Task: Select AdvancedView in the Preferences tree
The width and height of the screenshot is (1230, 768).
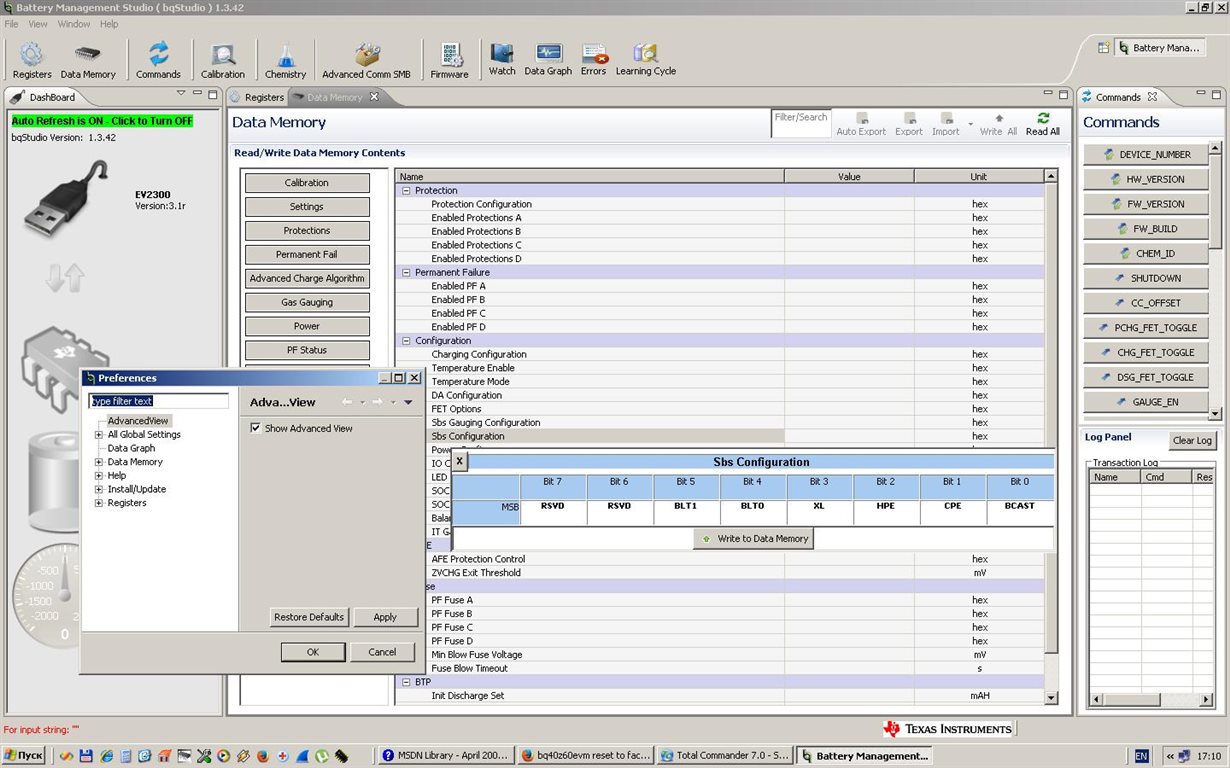Action: pos(138,421)
